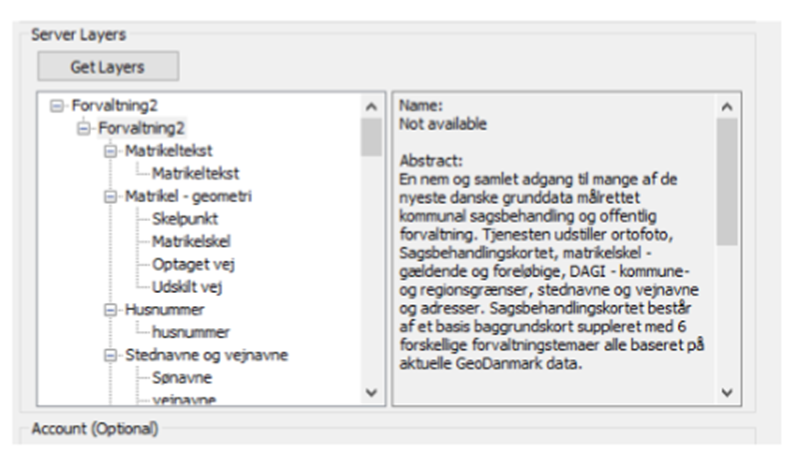Select the Optaget vej layer
The width and height of the screenshot is (808, 463).
coord(193,264)
